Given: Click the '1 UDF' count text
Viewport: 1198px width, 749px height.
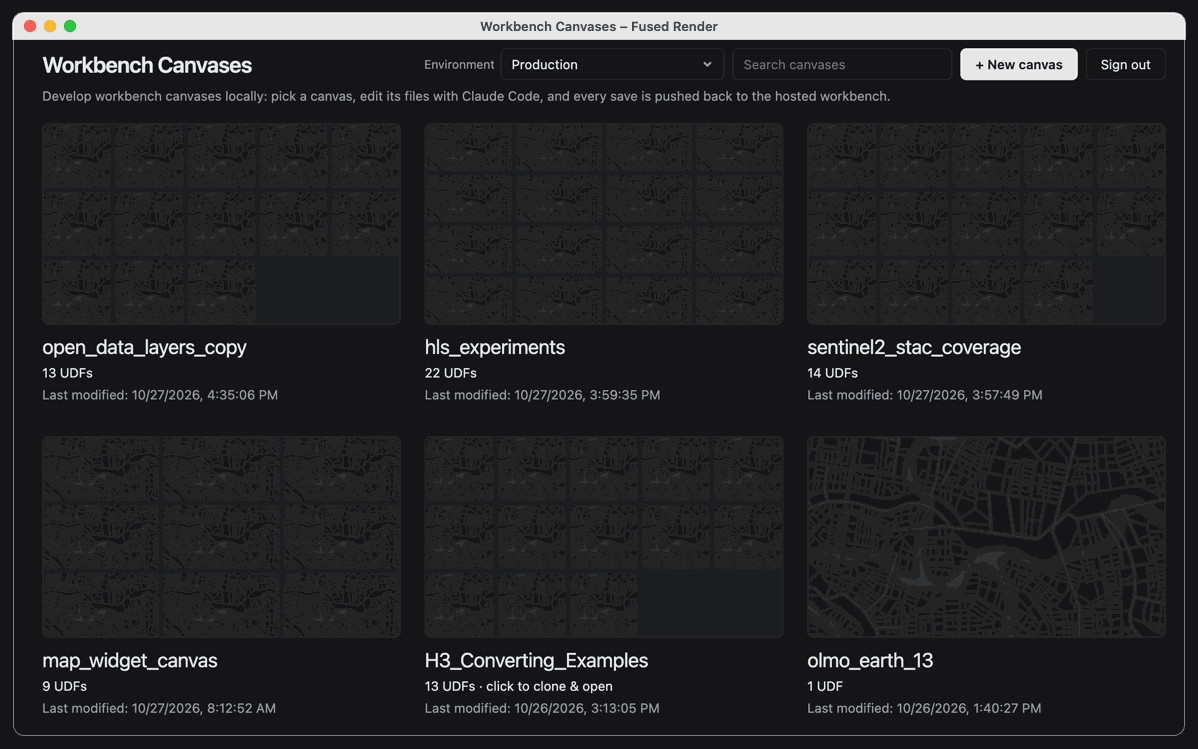Looking at the screenshot, I should (x=825, y=686).
